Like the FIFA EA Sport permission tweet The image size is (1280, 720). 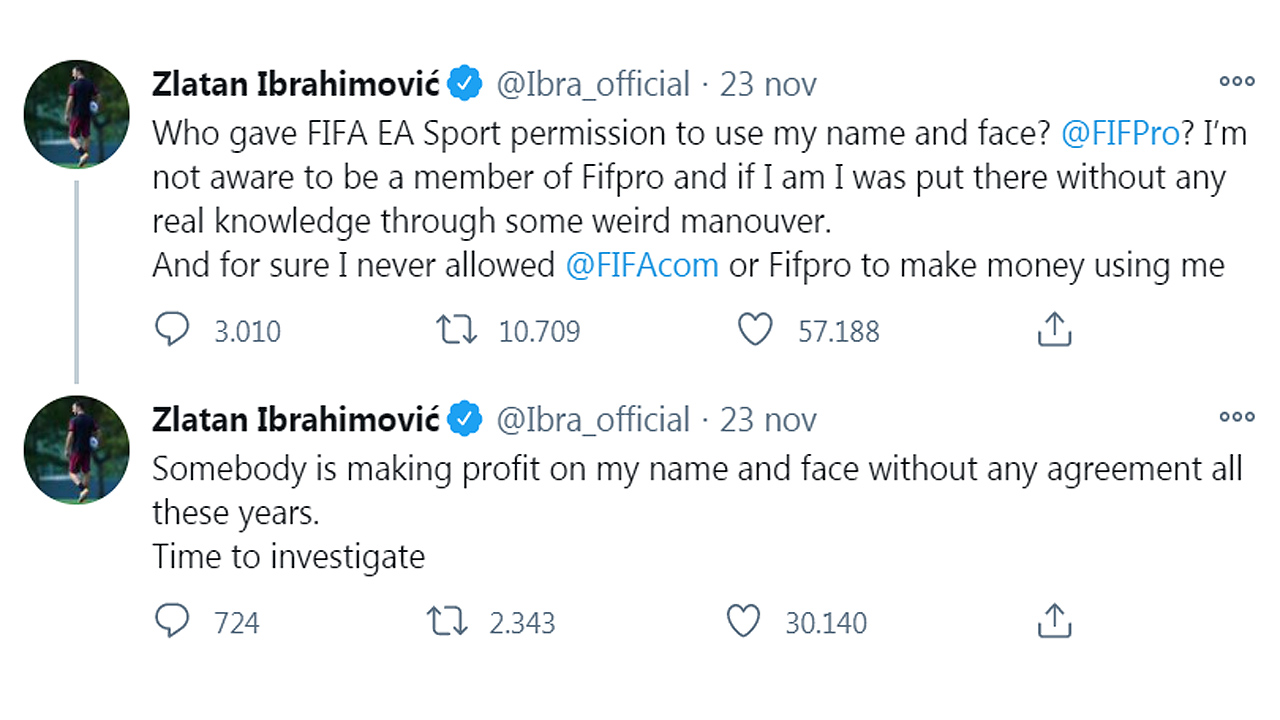(755, 330)
